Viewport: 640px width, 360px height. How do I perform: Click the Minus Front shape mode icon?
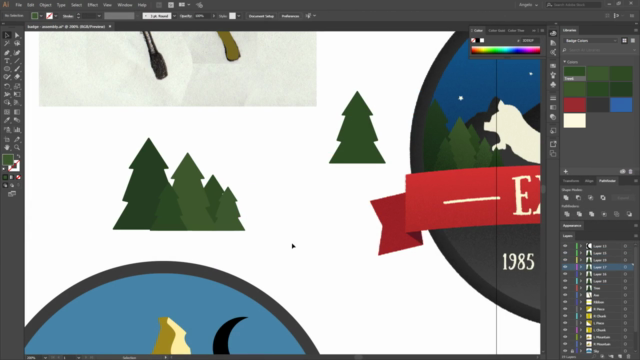click(578, 198)
